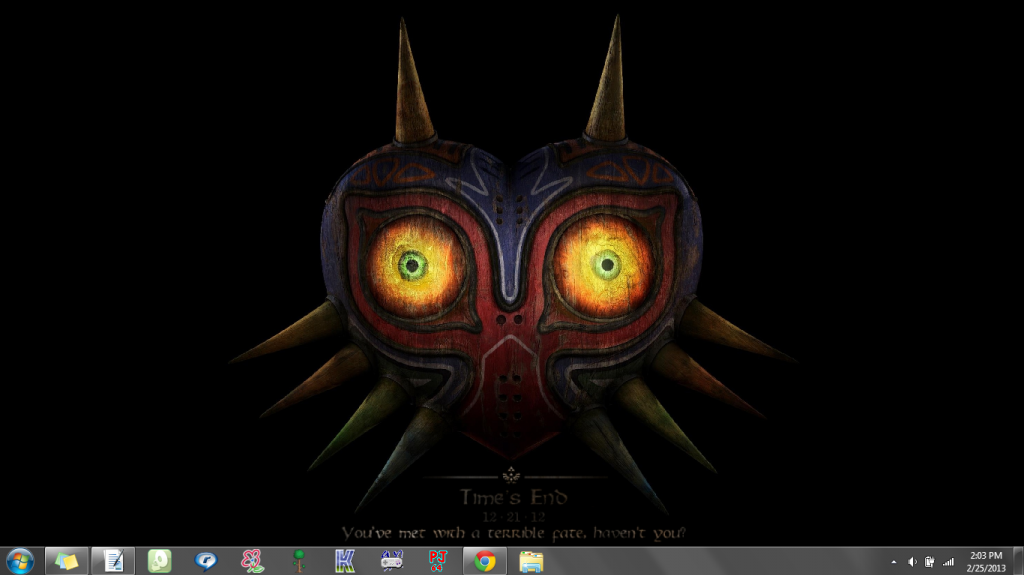The height and width of the screenshot is (575, 1024).
Task: Click the Show desktop strip beside the clock
Action: [1019, 561]
